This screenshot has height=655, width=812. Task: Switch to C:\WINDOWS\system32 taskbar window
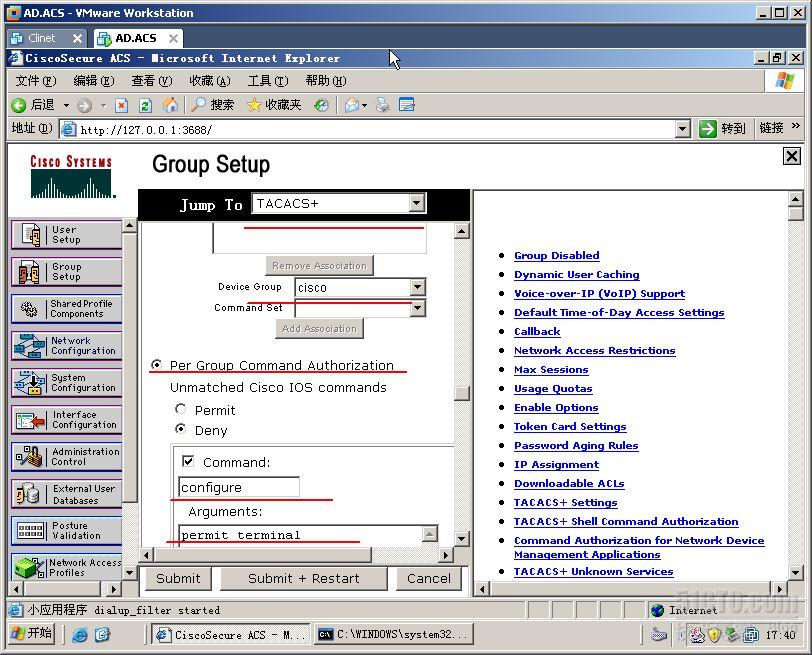click(394, 634)
